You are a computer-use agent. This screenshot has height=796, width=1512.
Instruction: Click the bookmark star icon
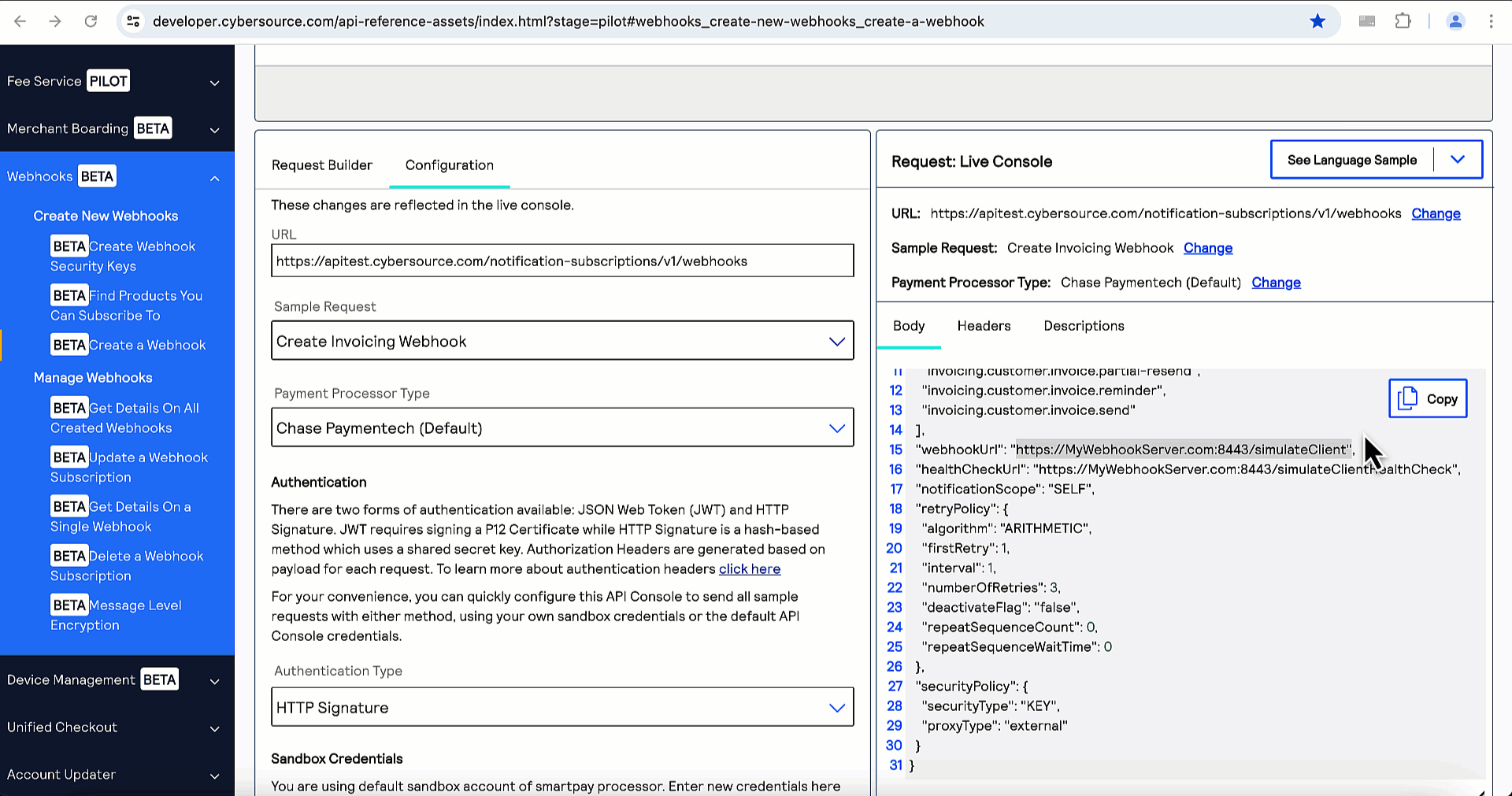(x=1317, y=21)
